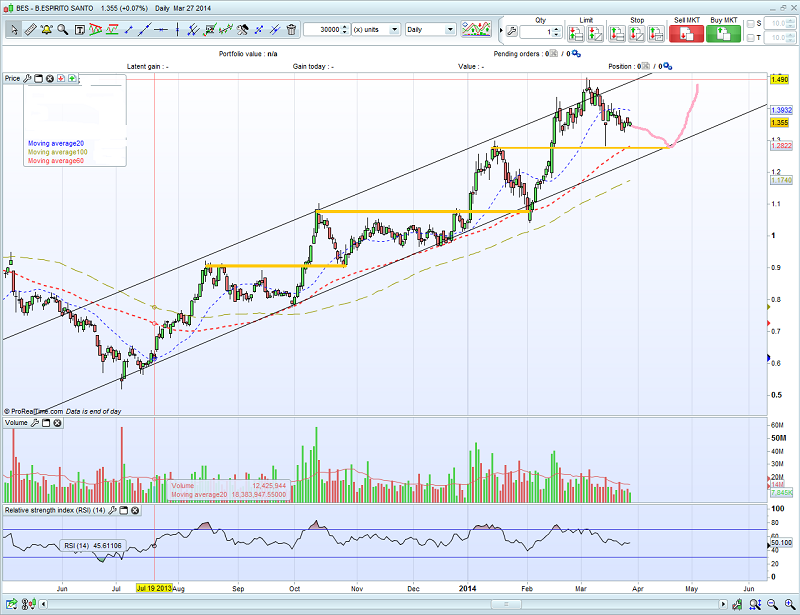
Task: Select the crossed blue line tool
Action: pos(275,30)
